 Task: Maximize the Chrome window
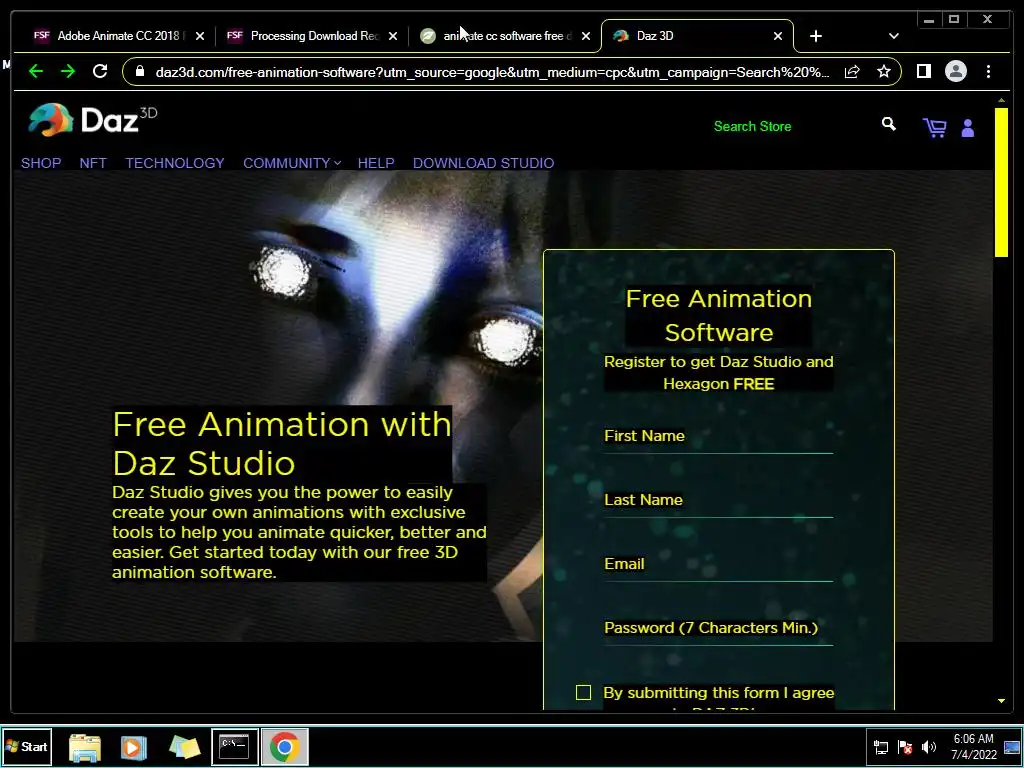click(x=954, y=20)
